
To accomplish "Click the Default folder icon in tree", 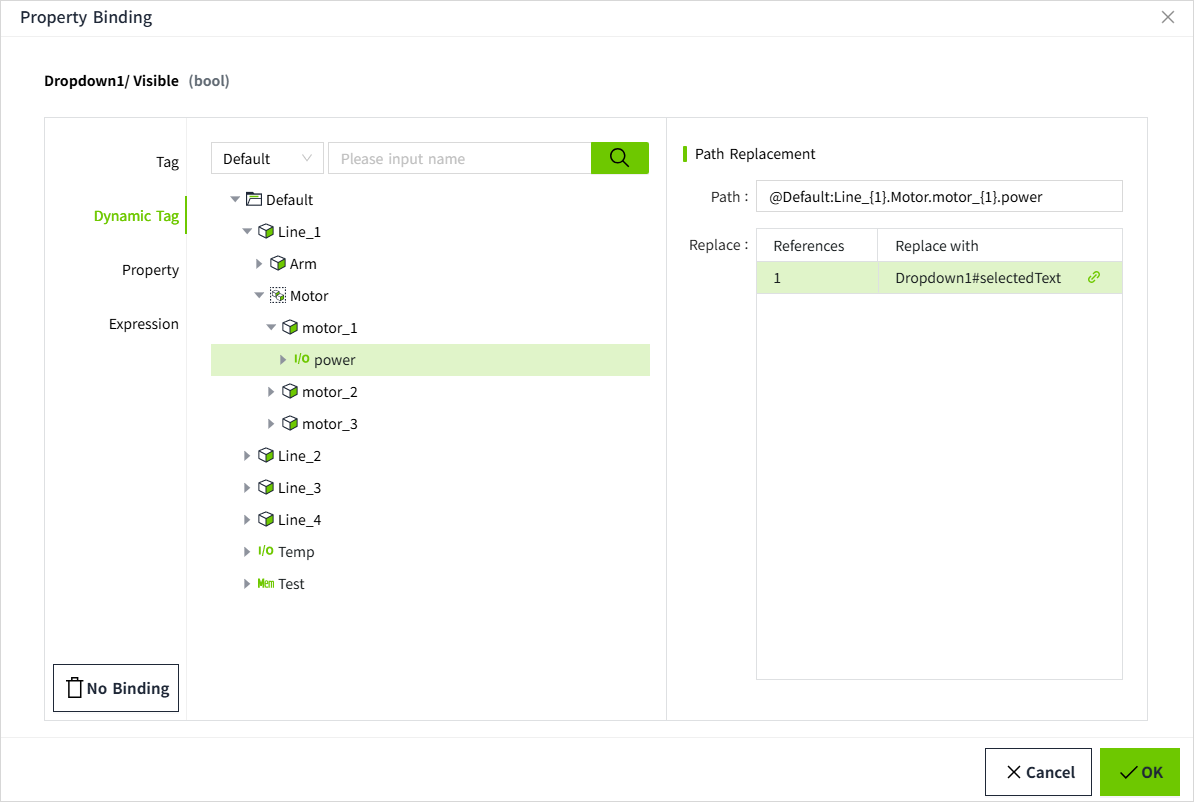I will tap(253, 200).
